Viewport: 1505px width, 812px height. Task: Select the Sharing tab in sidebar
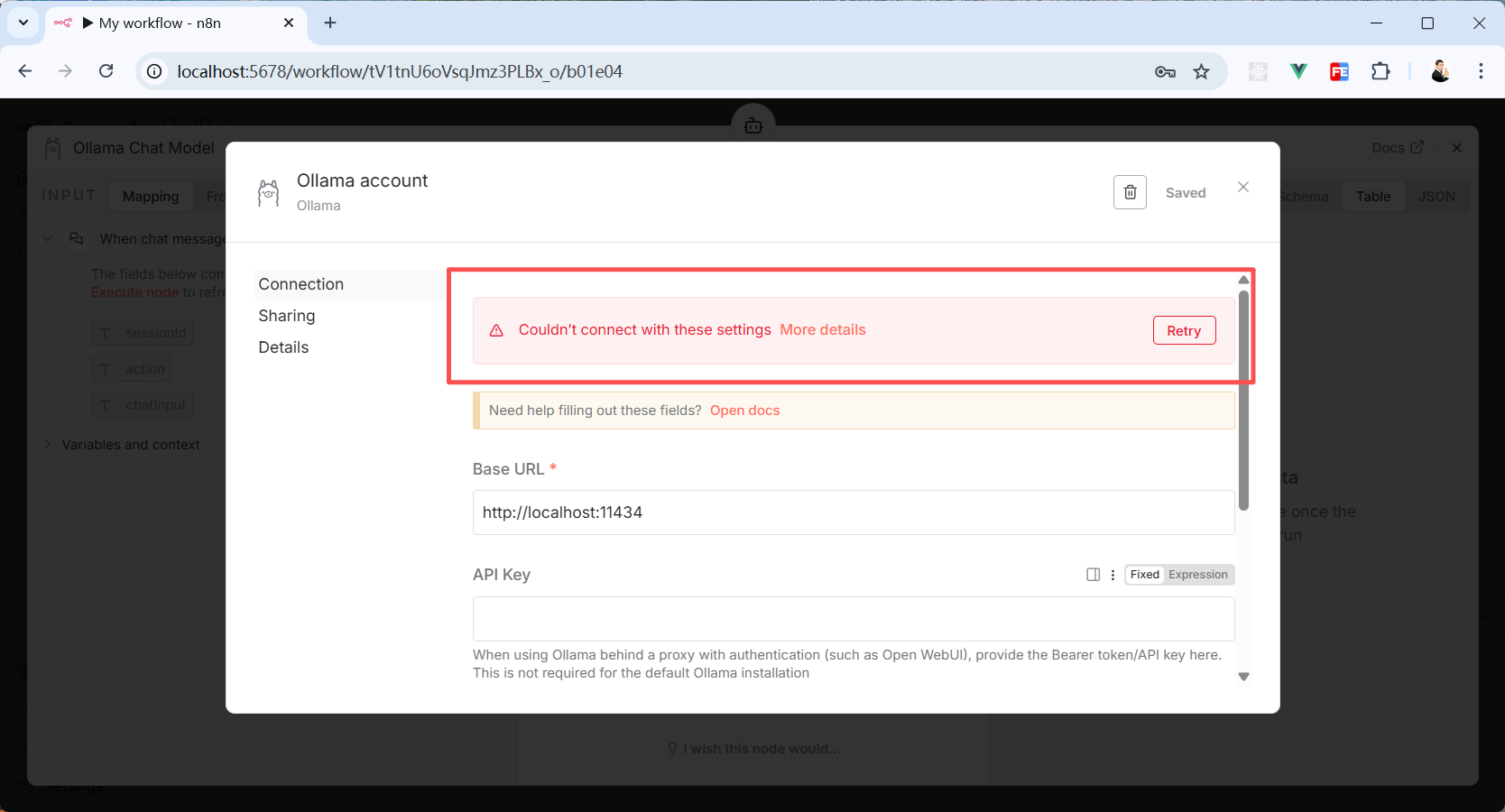coord(287,316)
